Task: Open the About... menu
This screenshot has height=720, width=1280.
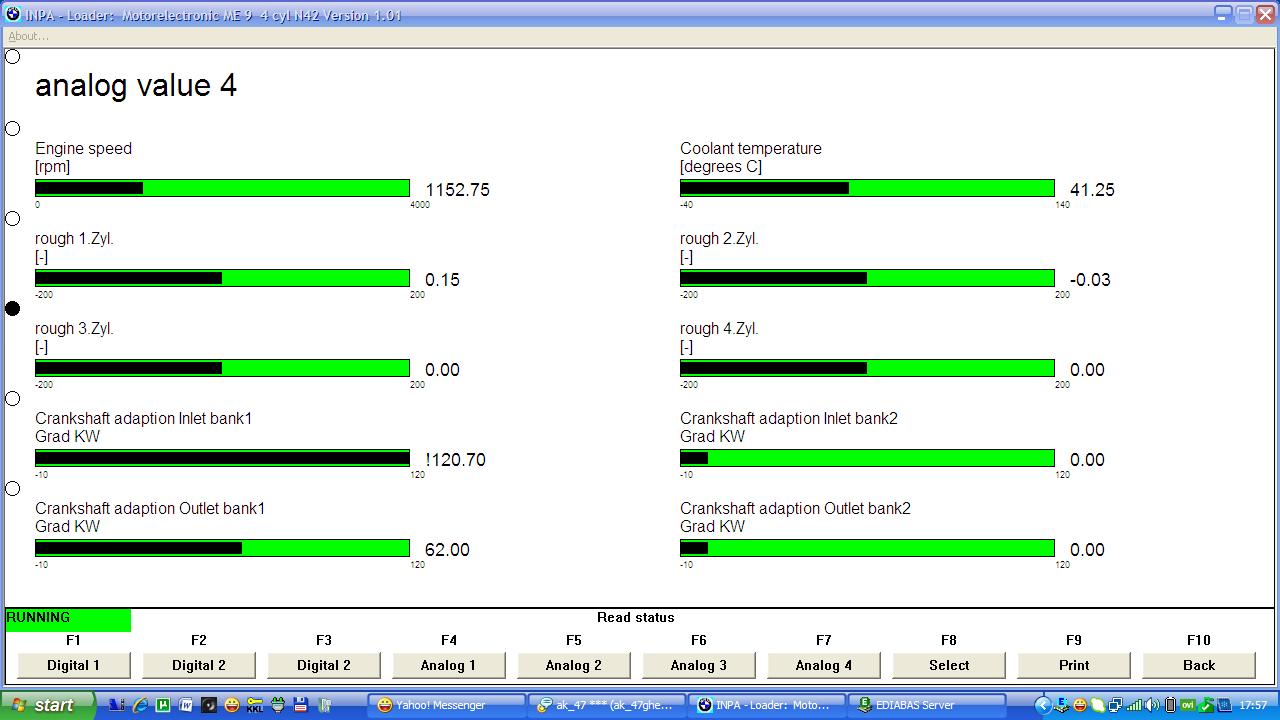Action: tap(28, 36)
